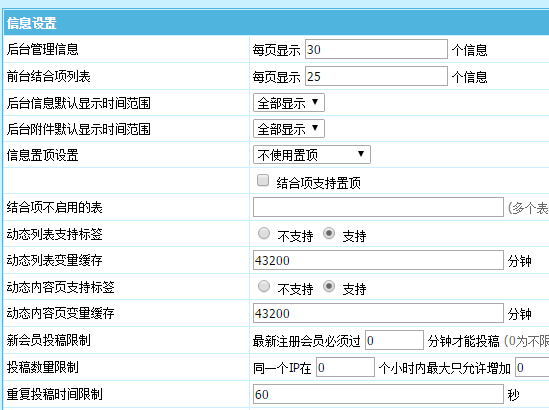Choose 不支持 for 动态内容页支持标签
The image size is (549, 410).
coord(264,286)
